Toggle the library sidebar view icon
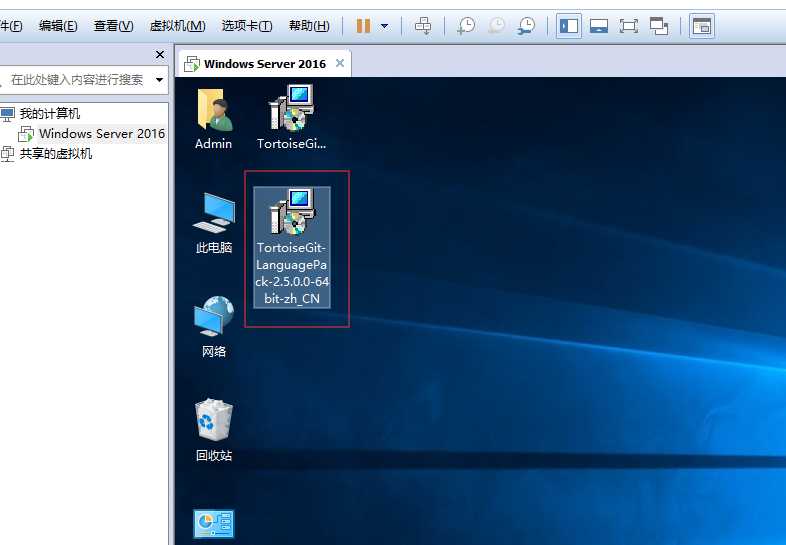Viewport: 786px width, 545px height. [569, 26]
